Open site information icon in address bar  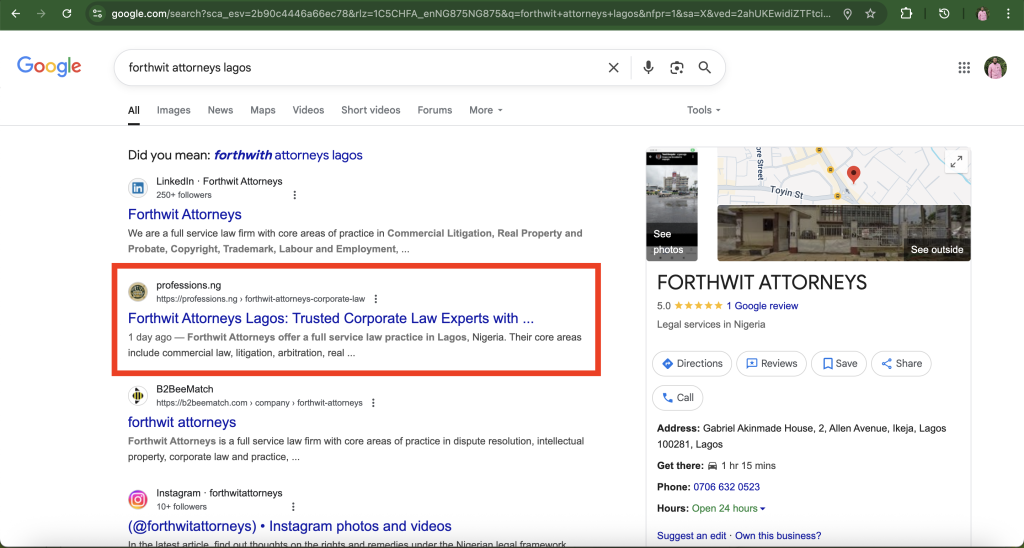pyautogui.click(x=97, y=13)
